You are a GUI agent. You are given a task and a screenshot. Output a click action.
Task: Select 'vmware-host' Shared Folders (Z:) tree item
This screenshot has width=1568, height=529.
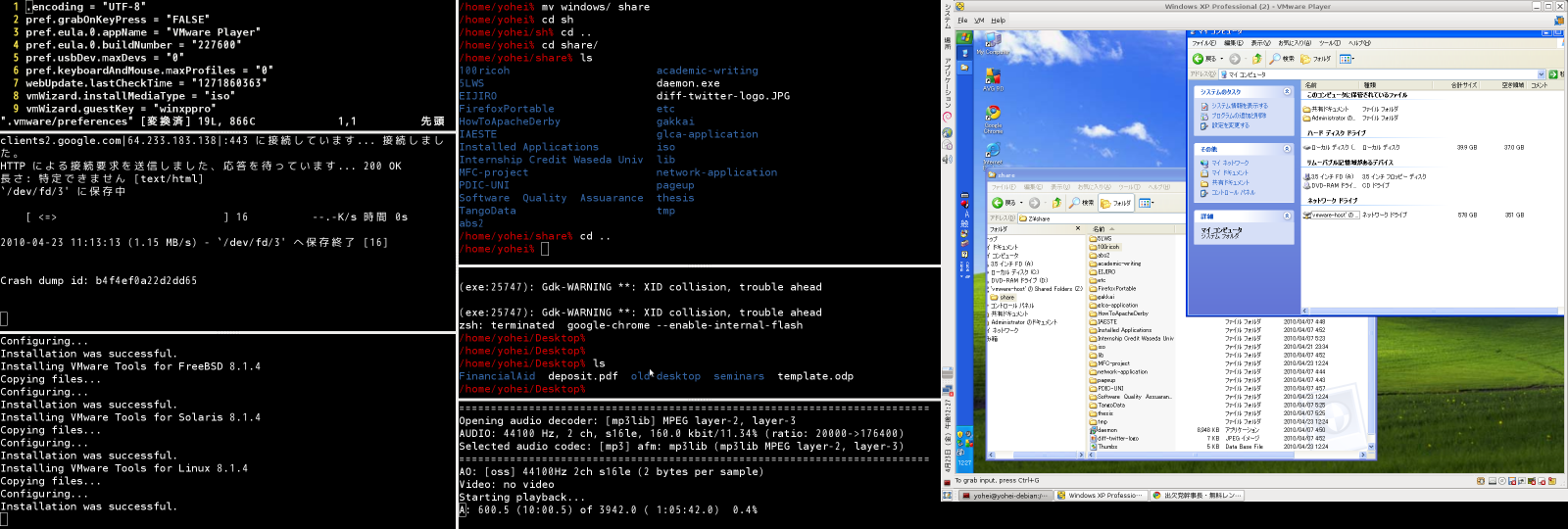(x=1036, y=288)
